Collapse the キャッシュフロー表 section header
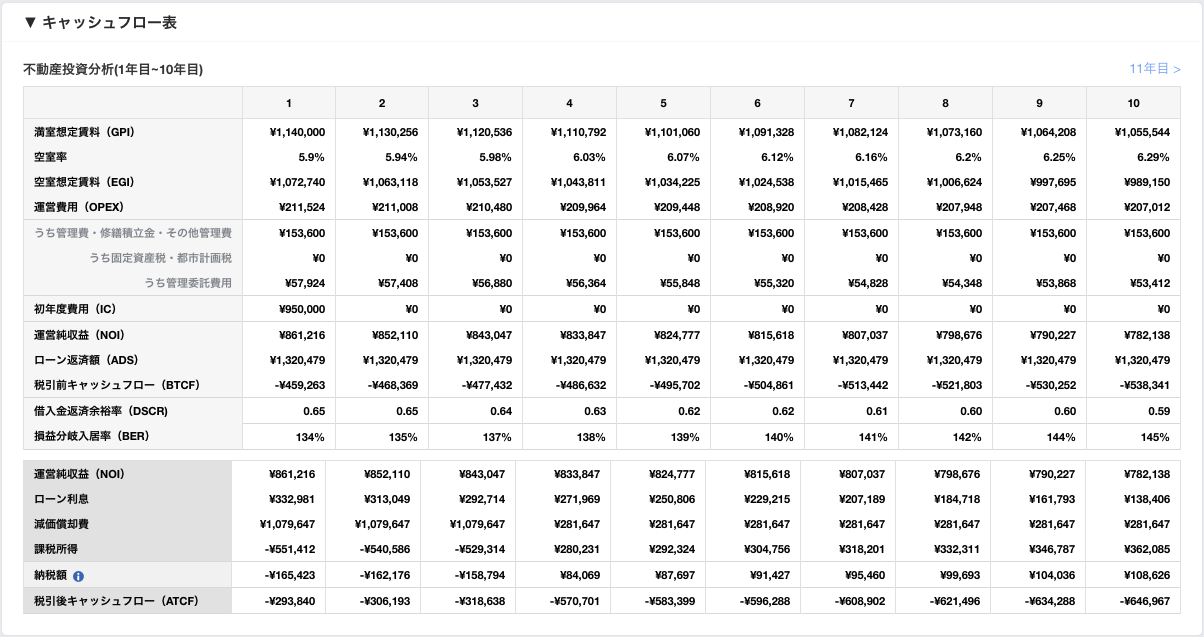The height and width of the screenshot is (637, 1204). (x=100, y=22)
